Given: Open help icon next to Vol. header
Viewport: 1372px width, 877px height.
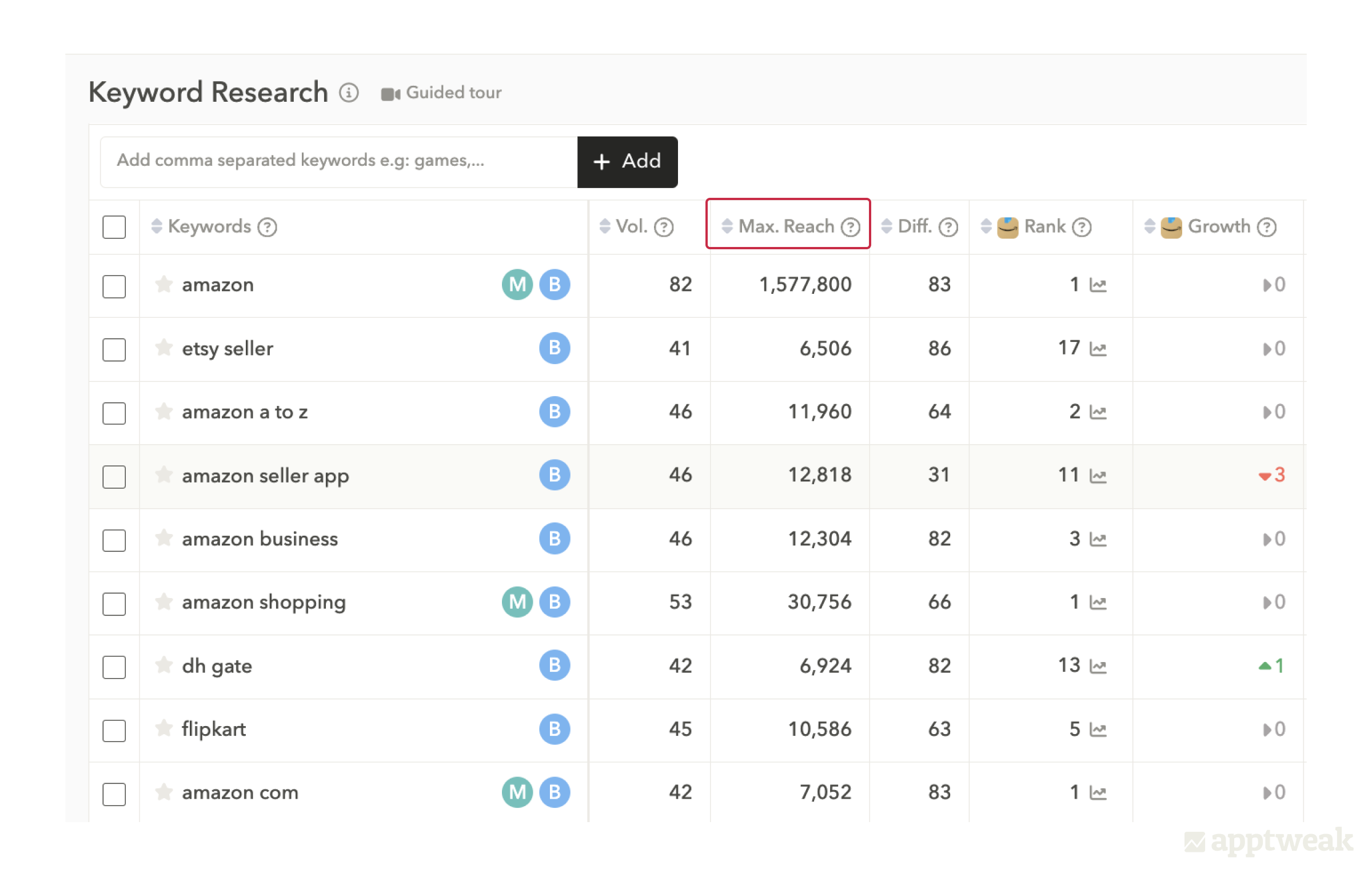Looking at the screenshot, I should coord(664,227).
